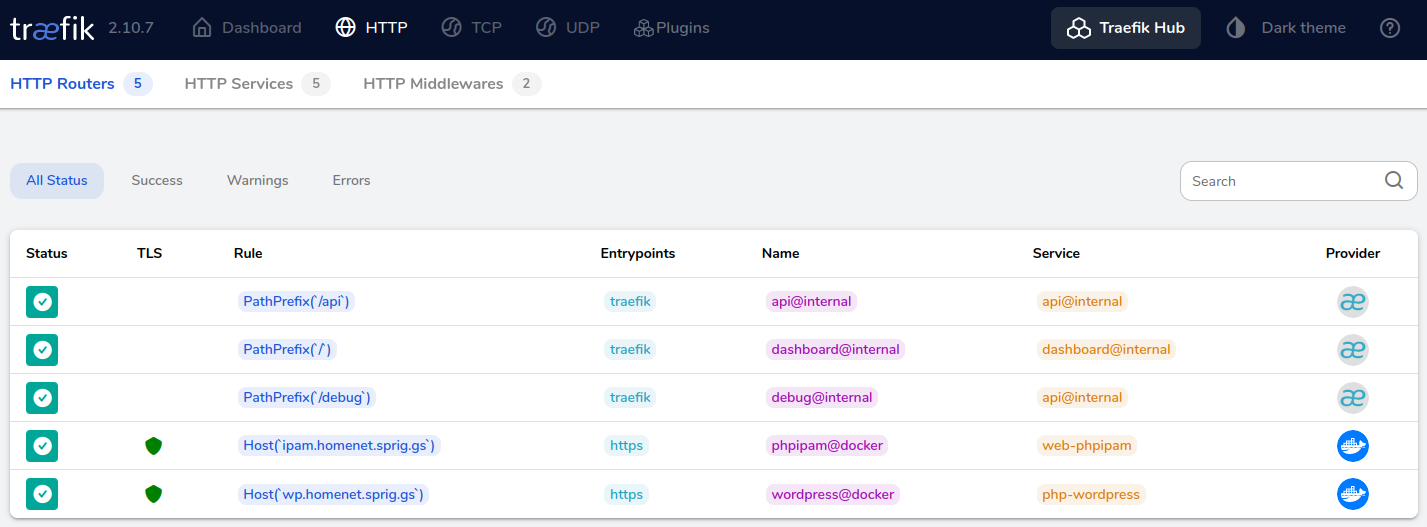
Task: Go to the UDP section
Action: pos(567,28)
